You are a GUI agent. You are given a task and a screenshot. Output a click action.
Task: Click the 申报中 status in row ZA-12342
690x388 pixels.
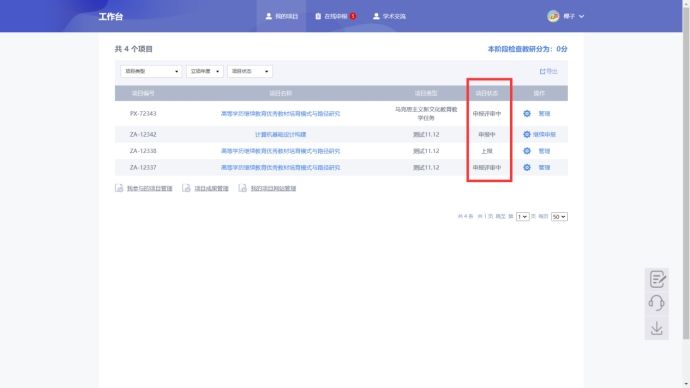click(x=487, y=134)
